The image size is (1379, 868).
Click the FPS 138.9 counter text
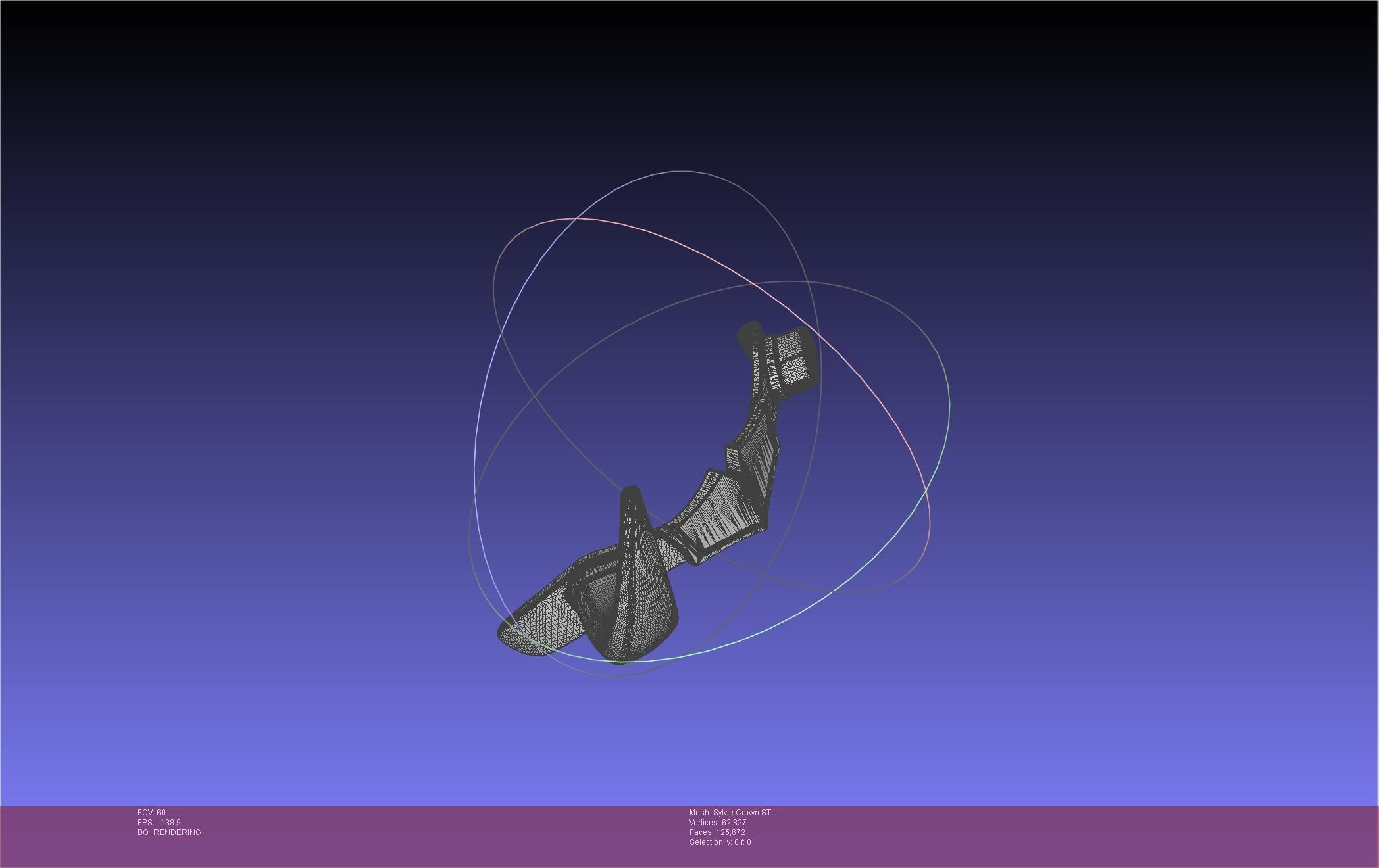point(159,823)
